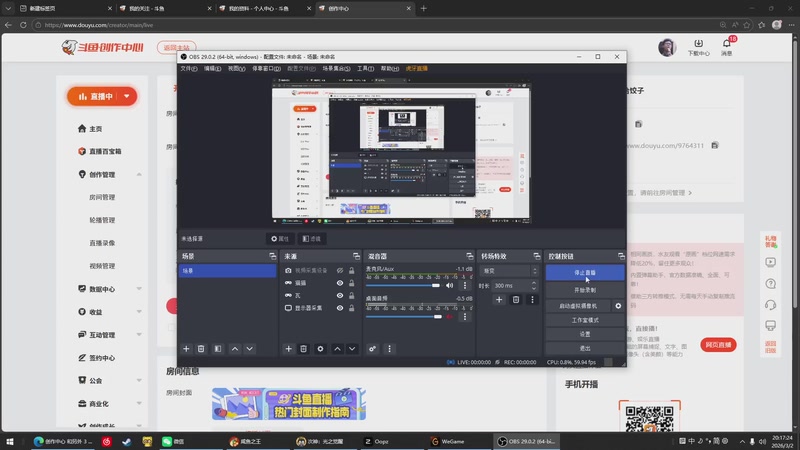The image size is (800, 450).
Task: Open transition properties three-dot icon
Action: (532, 299)
